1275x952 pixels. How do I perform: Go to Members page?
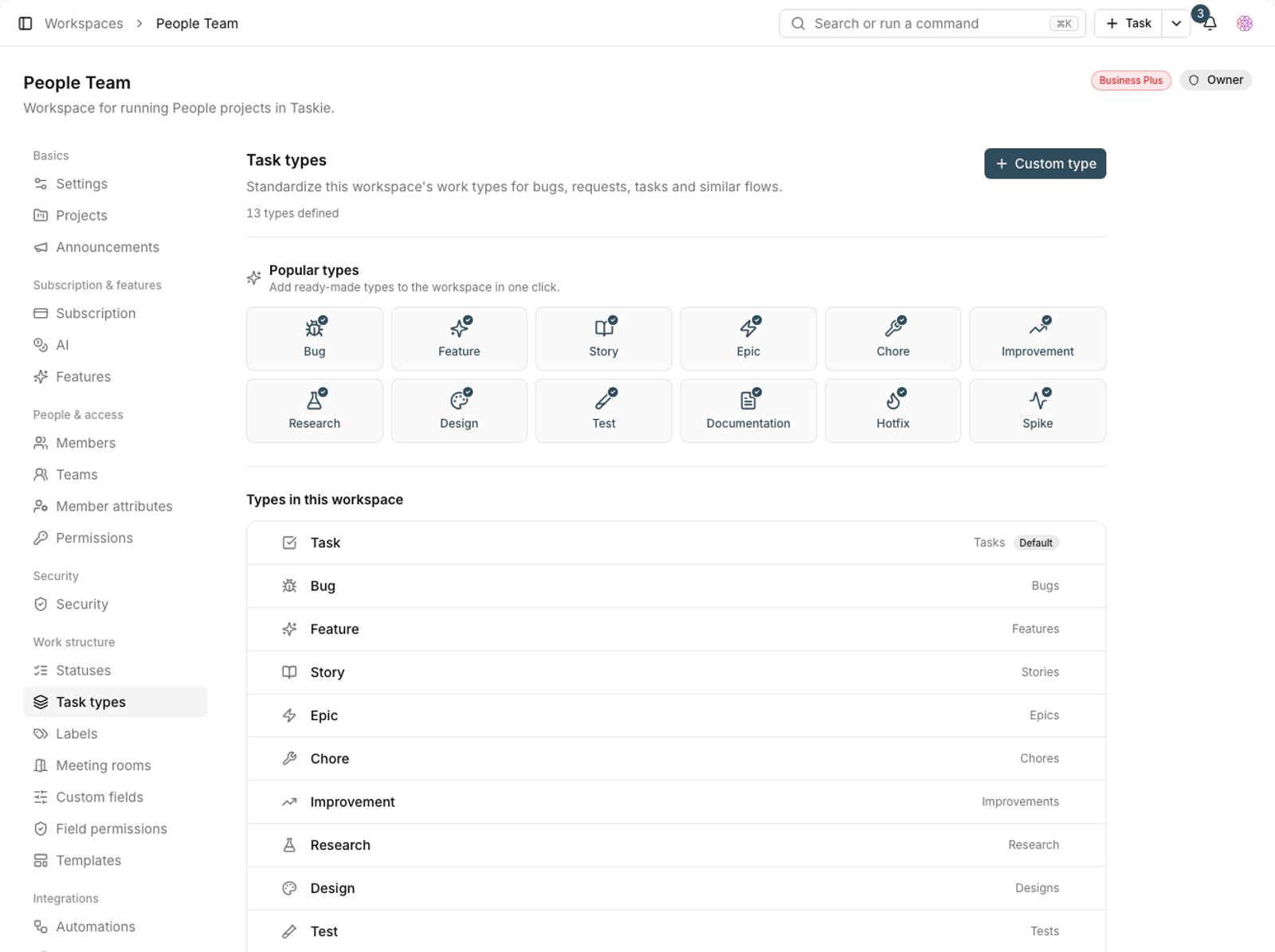point(116,443)
